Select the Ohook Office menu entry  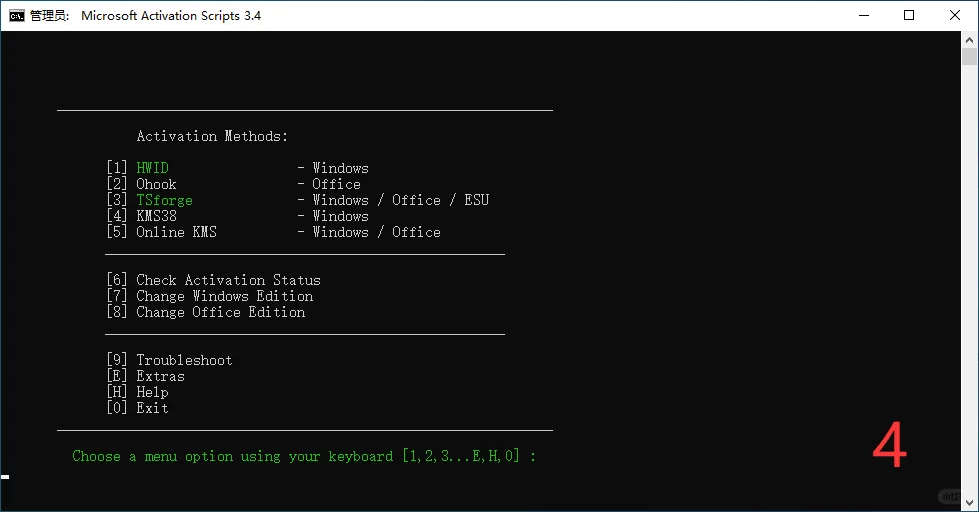point(156,184)
